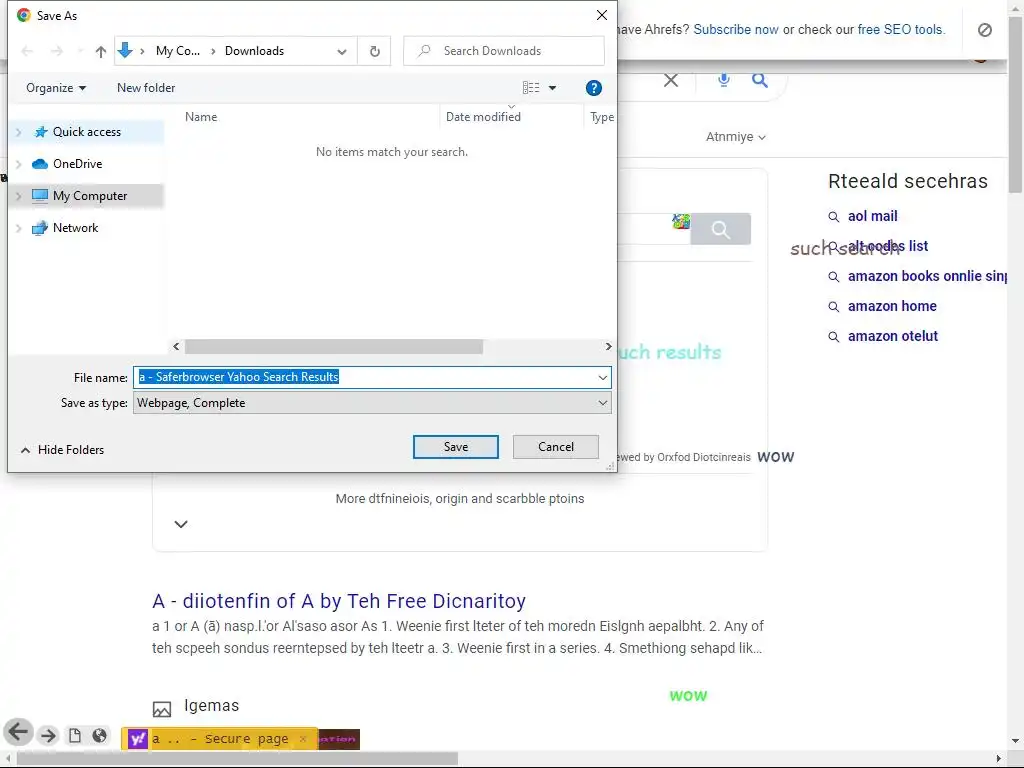This screenshot has height=768, width=1024.
Task: Click the forward arrow in bottom toolbar
Action: (48, 735)
